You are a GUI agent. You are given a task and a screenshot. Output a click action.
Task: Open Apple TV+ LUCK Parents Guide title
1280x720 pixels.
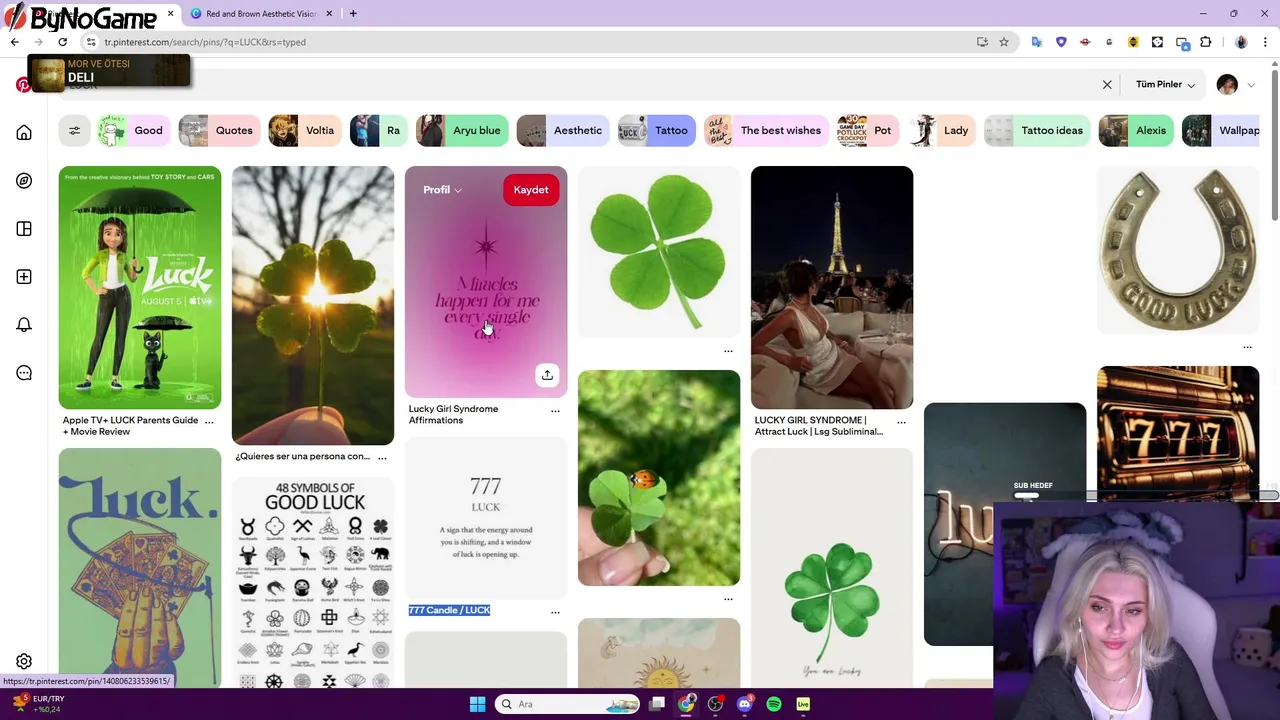click(x=130, y=426)
